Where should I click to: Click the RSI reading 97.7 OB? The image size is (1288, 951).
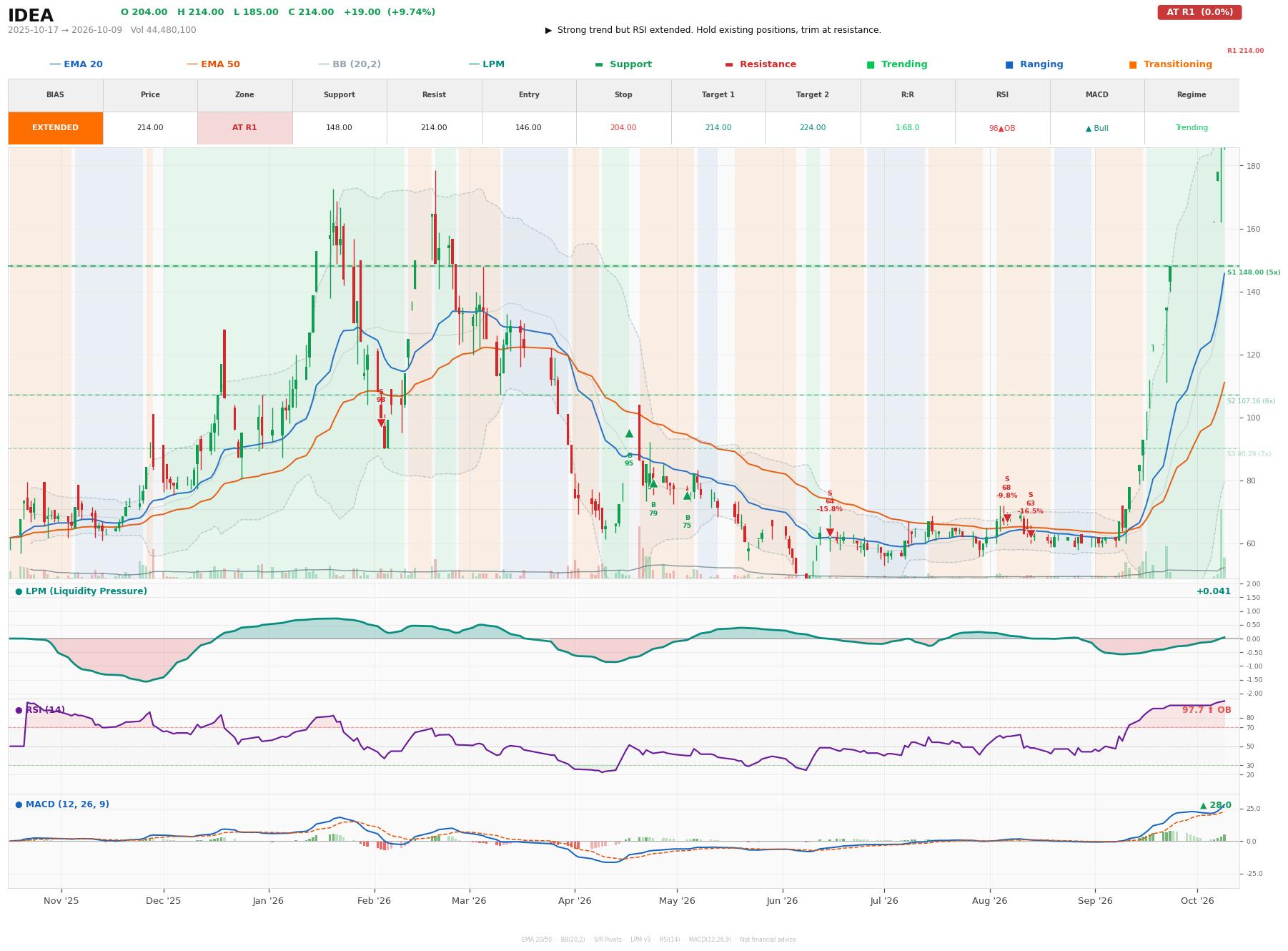1207,710
